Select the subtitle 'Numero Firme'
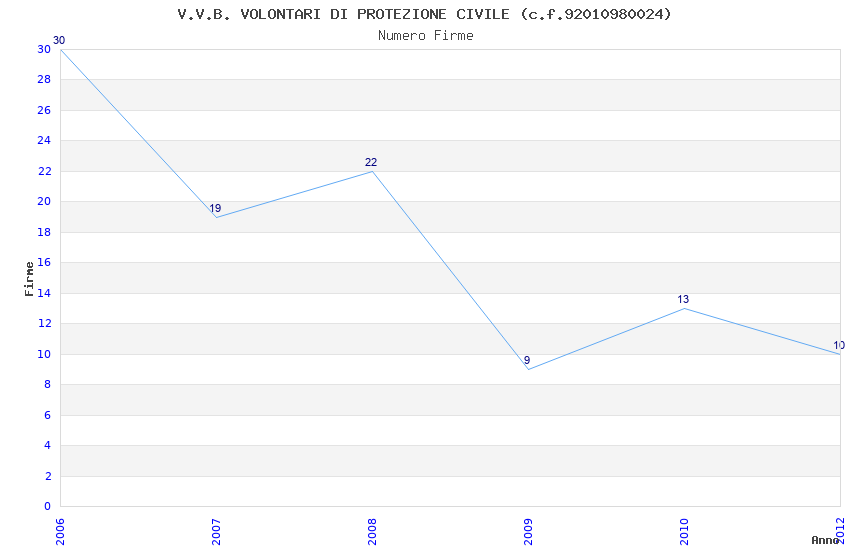Image resolution: width=850 pixels, height=550 pixels. 426,36
